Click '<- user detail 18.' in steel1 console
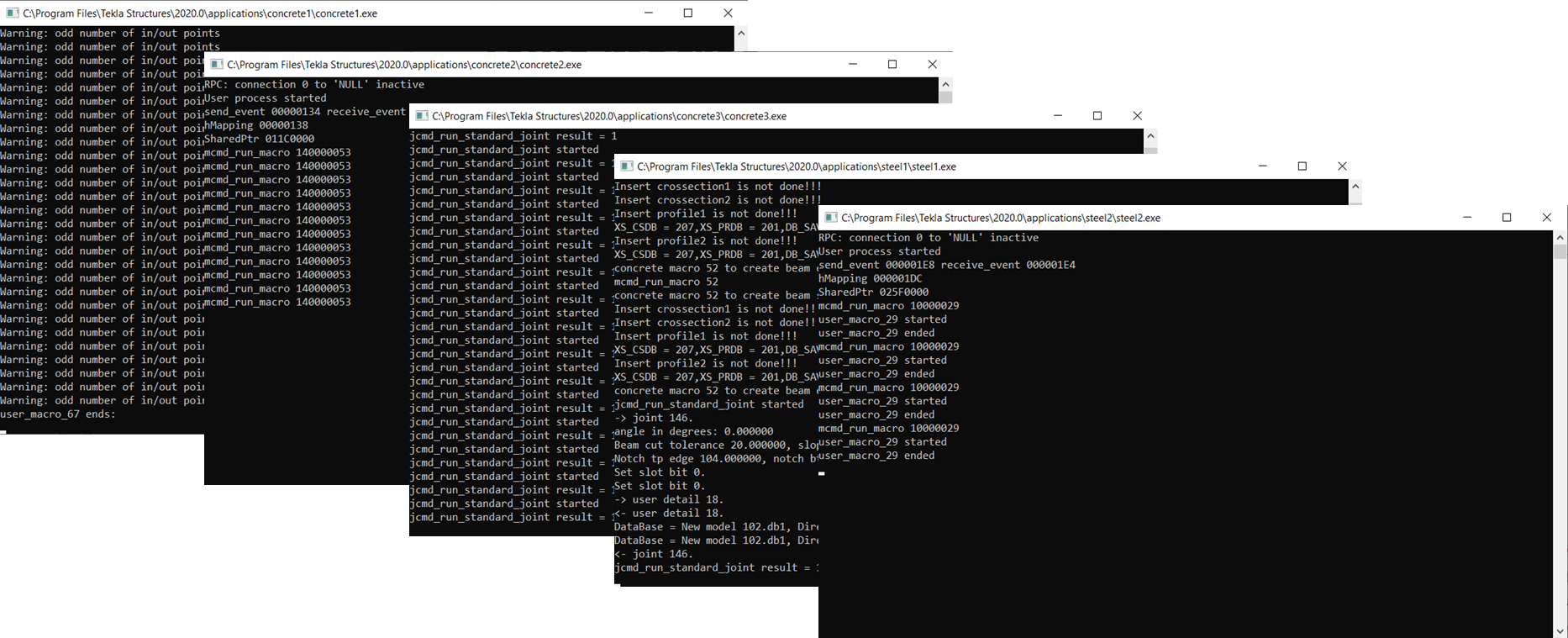This screenshot has width=1568, height=638. click(x=669, y=514)
